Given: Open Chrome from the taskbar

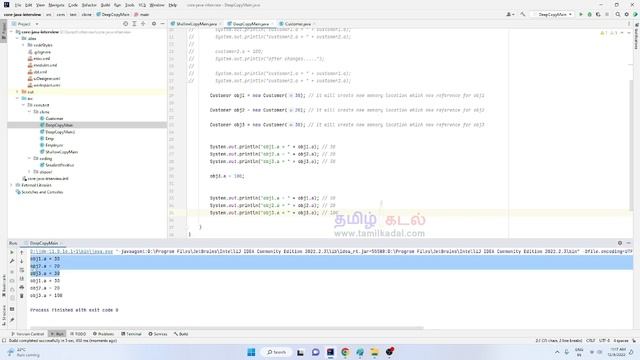Looking at the screenshot, I should [345, 352].
